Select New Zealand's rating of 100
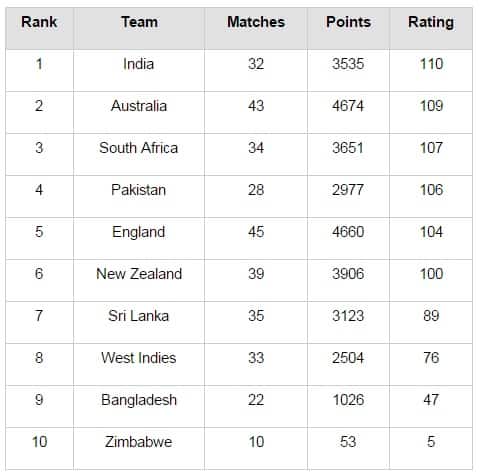480x474 pixels. pos(431,274)
